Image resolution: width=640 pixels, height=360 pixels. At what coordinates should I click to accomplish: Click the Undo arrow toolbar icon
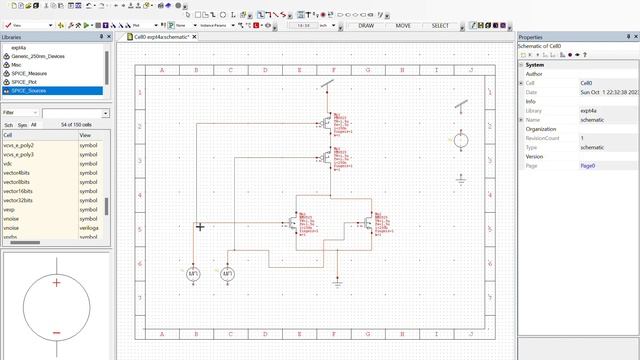[89, 6]
